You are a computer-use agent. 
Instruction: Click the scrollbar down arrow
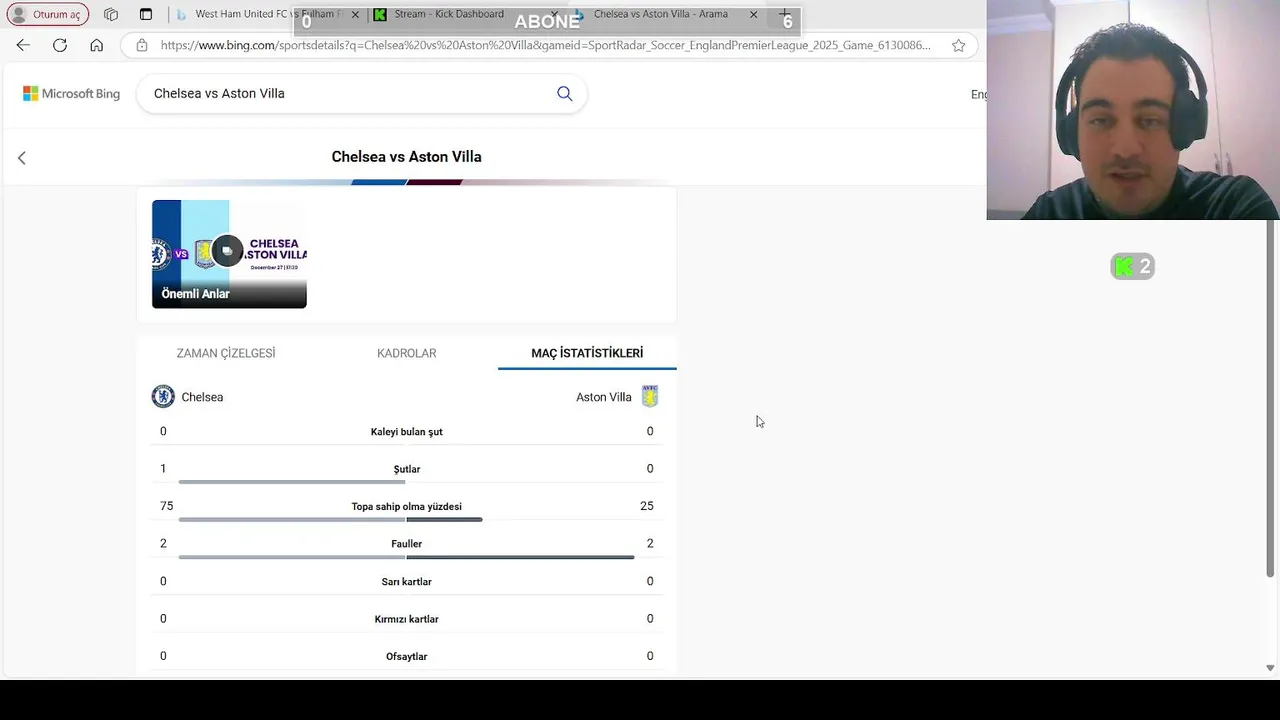1271,668
